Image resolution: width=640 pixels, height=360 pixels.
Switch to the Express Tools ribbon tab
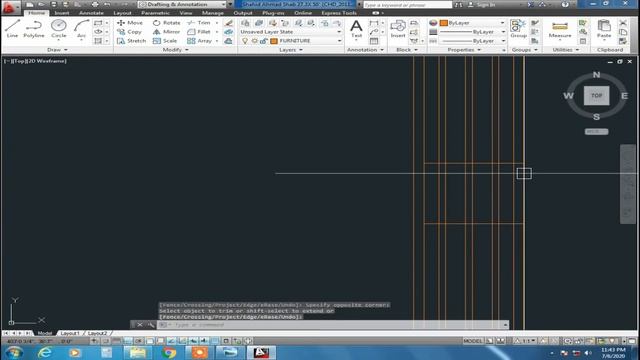point(339,13)
